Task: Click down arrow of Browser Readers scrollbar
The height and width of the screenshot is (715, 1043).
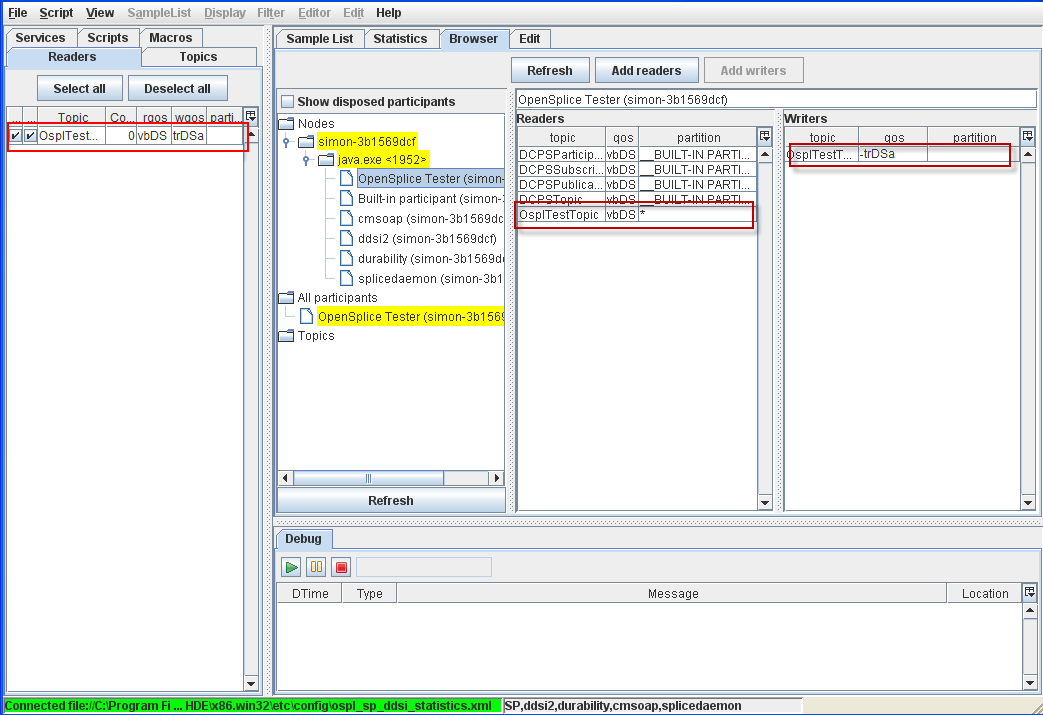Action: [764, 503]
